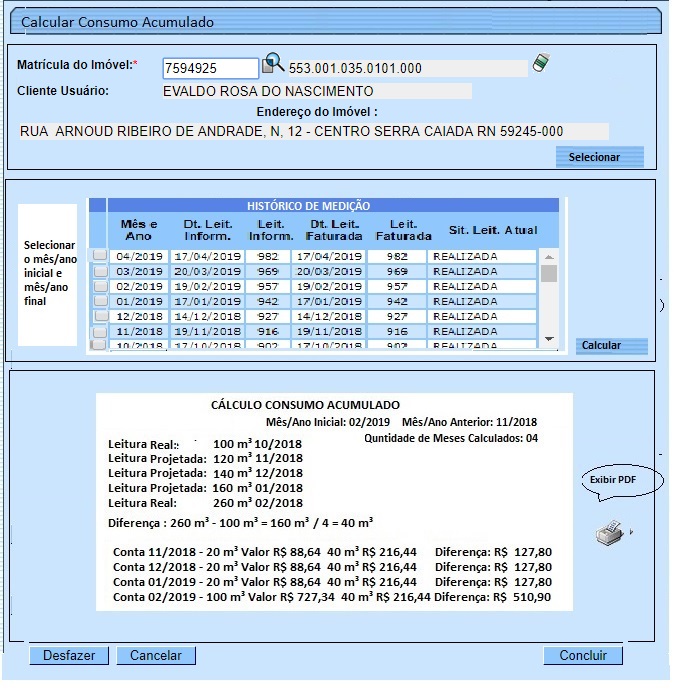Tick the checkbox for 02/2019

coord(100,286)
